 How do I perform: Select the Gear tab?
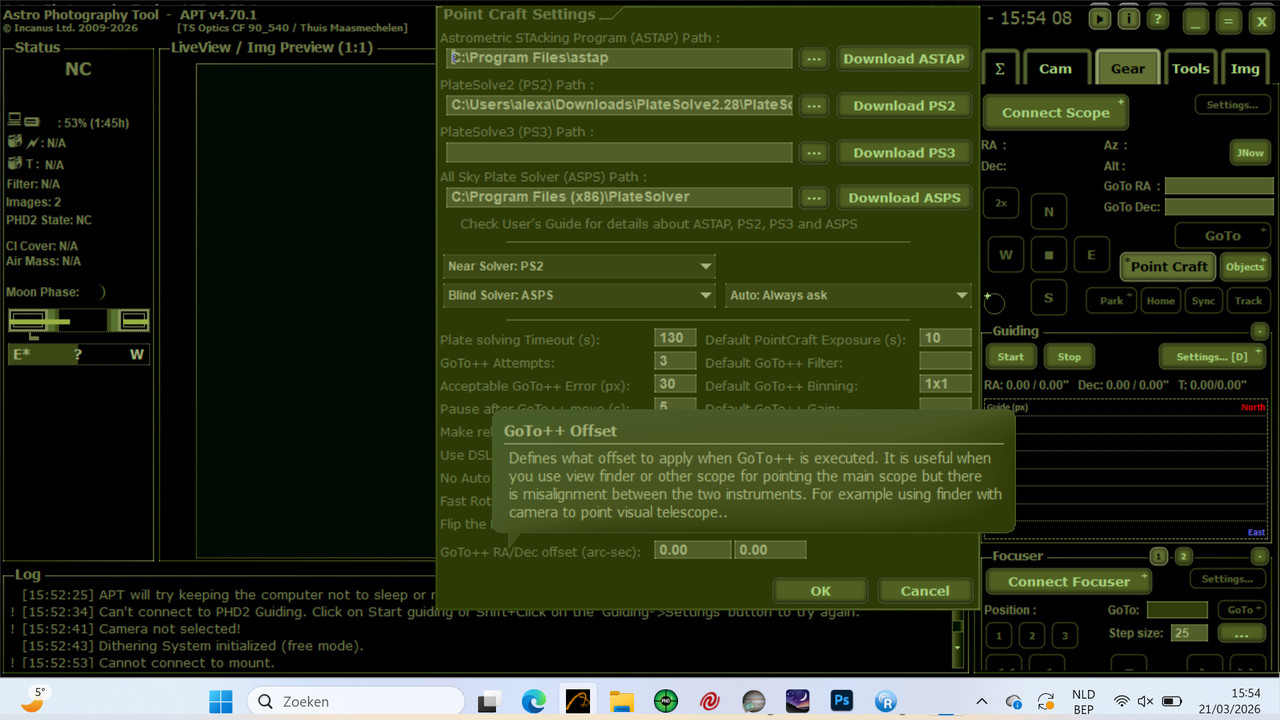1127,68
